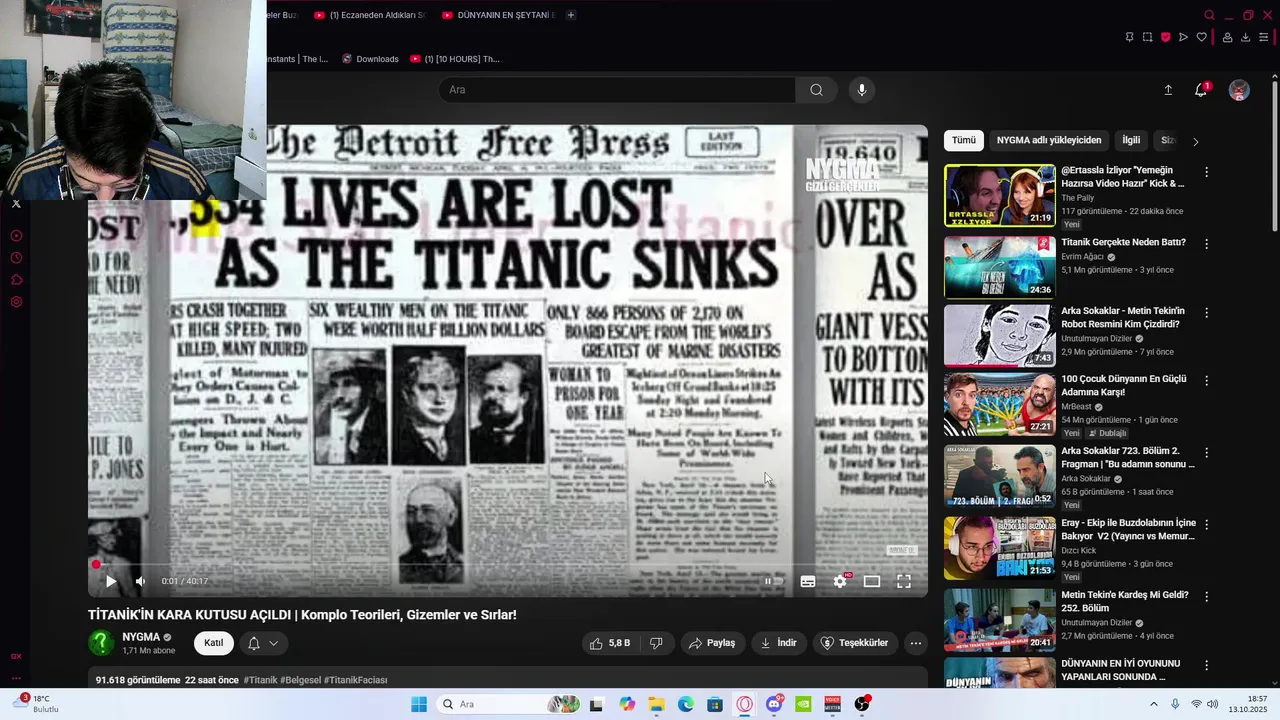Open extensions cube in browser sidebar
Viewport: 1280px width, 720px height.
16,280
